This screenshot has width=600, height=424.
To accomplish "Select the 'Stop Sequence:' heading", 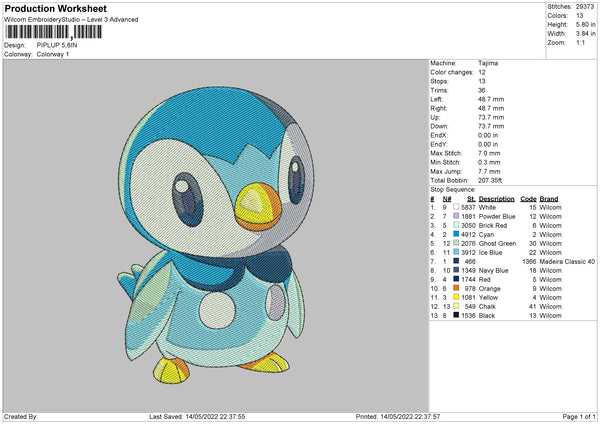I will pyautogui.click(x=453, y=189).
